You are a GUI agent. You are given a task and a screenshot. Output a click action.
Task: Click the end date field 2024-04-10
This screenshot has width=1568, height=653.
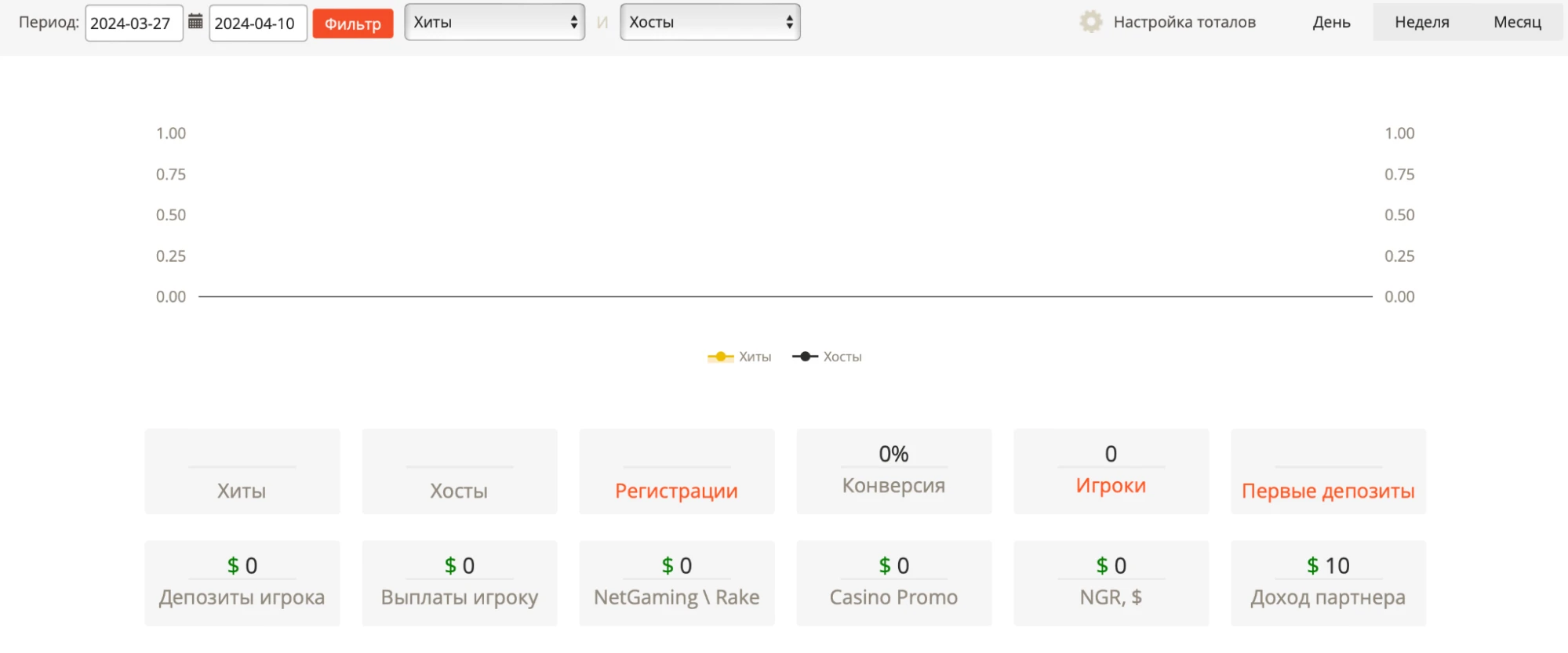(258, 24)
